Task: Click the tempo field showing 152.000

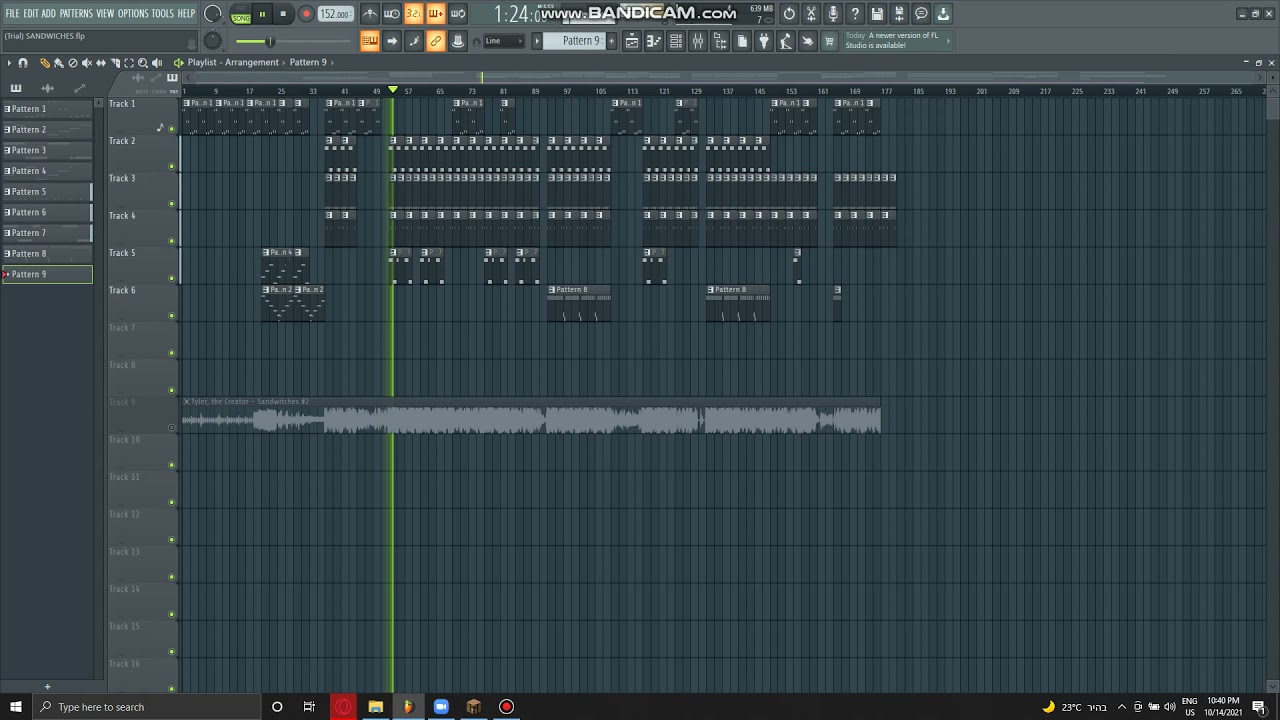Action: coord(335,14)
